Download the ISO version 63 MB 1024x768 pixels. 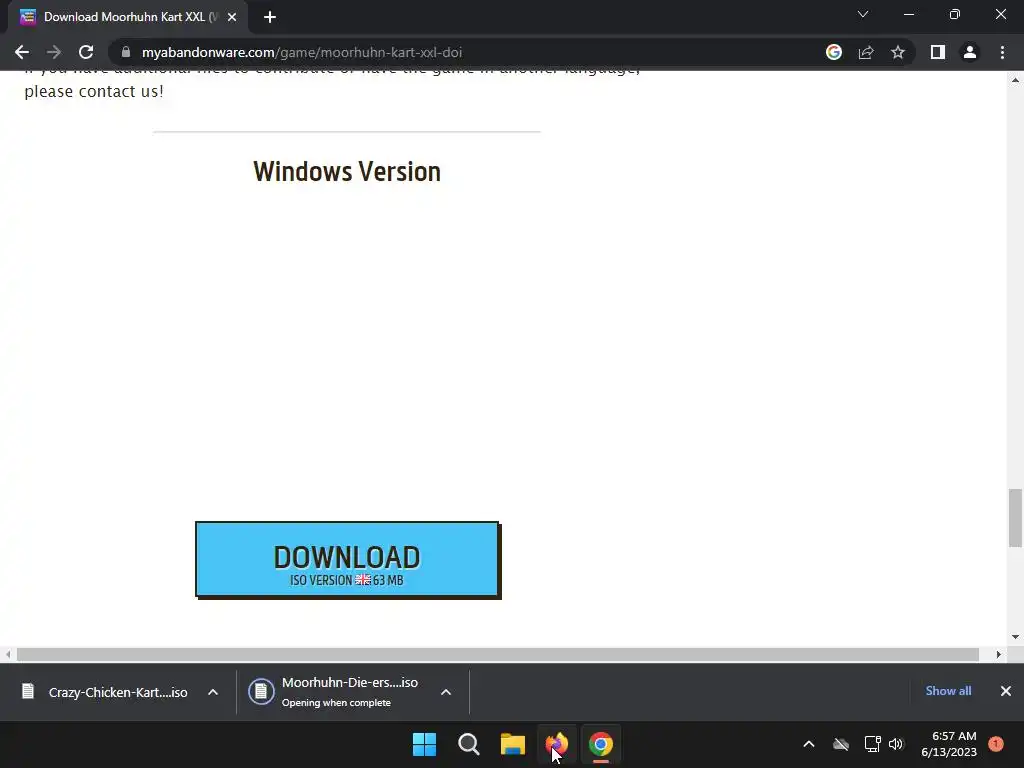point(347,560)
